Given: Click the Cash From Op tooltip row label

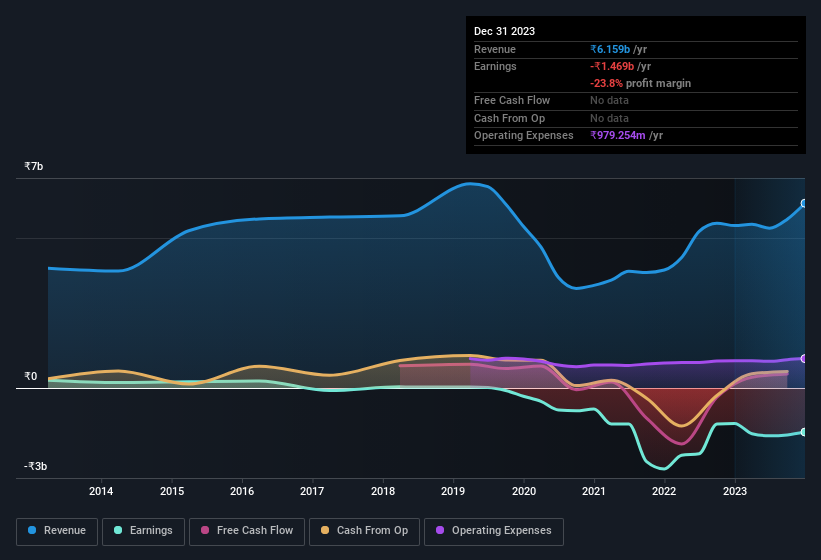Looking at the screenshot, I should [509, 118].
